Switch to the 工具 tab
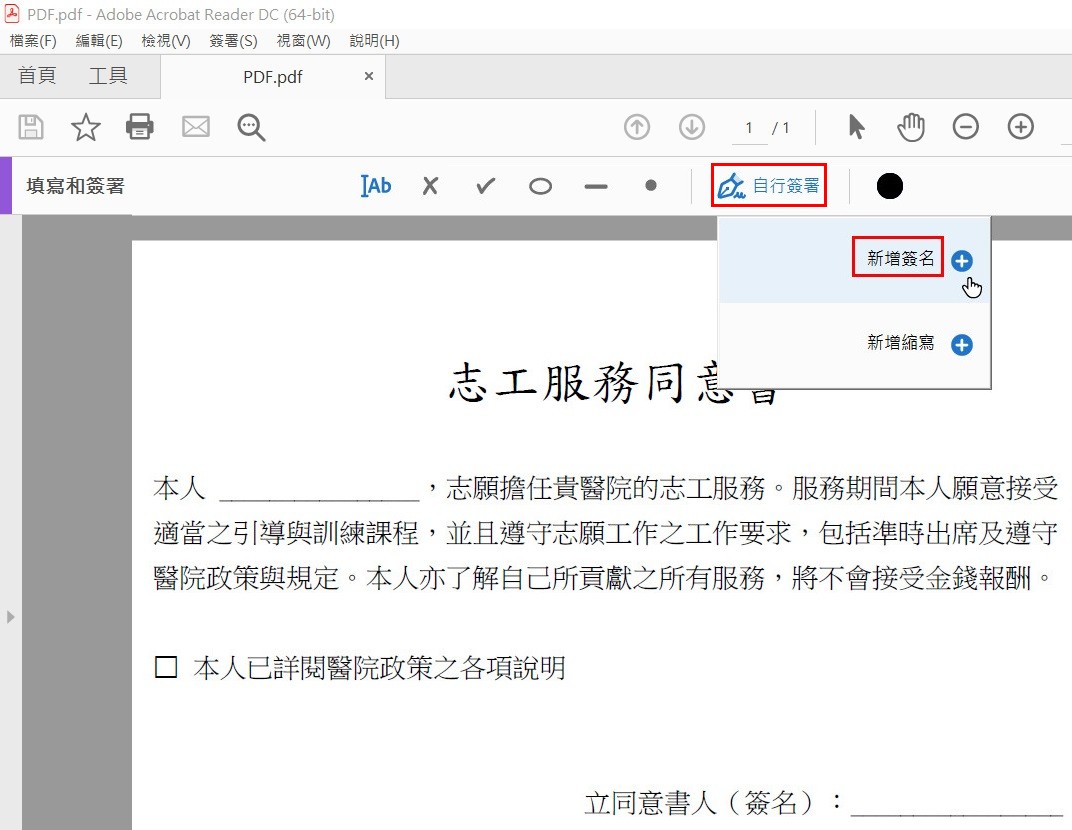This screenshot has height=830, width=1072. tap(108, 76)
